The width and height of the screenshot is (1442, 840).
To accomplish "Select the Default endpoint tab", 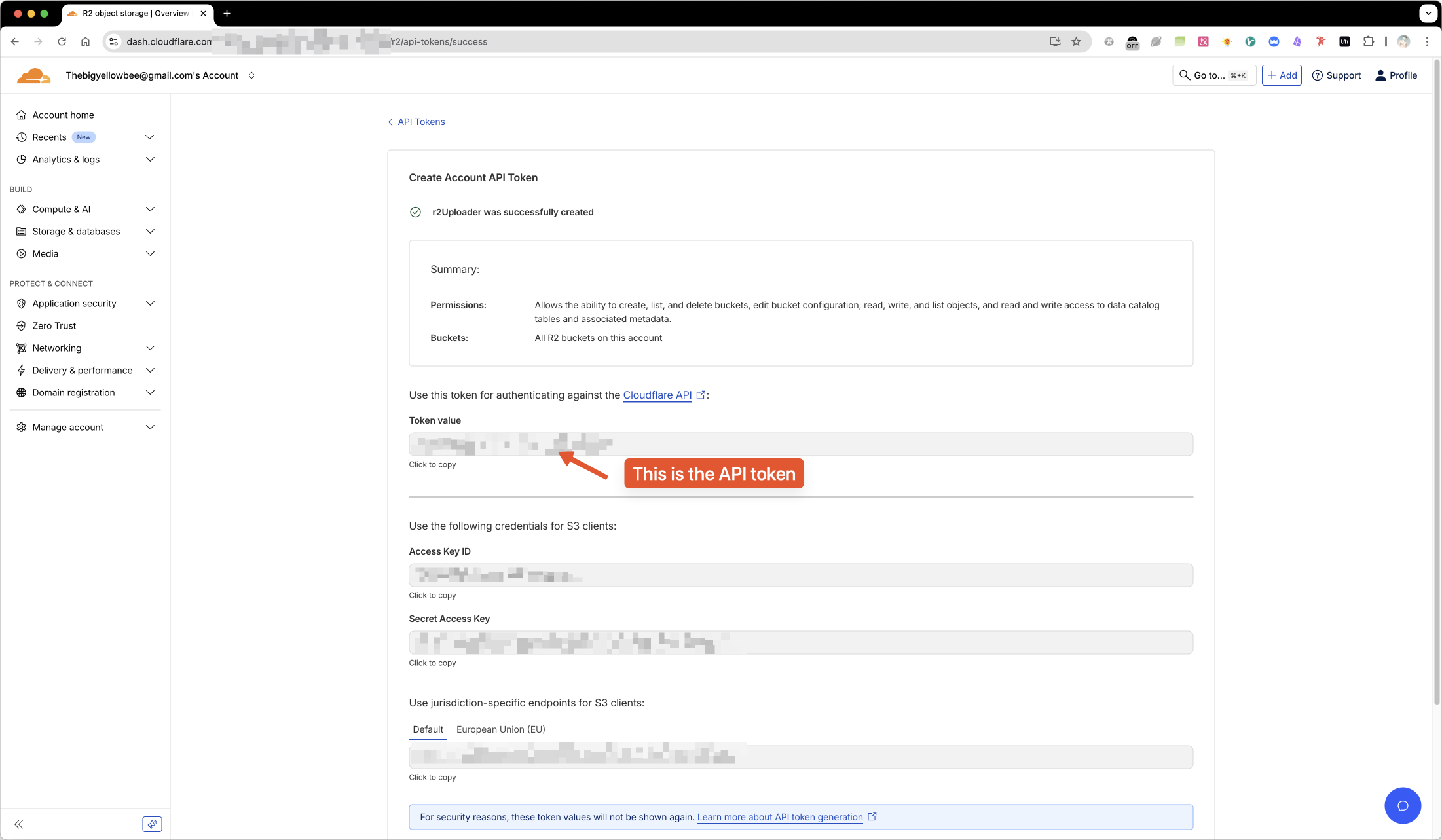I will [428, 729].
